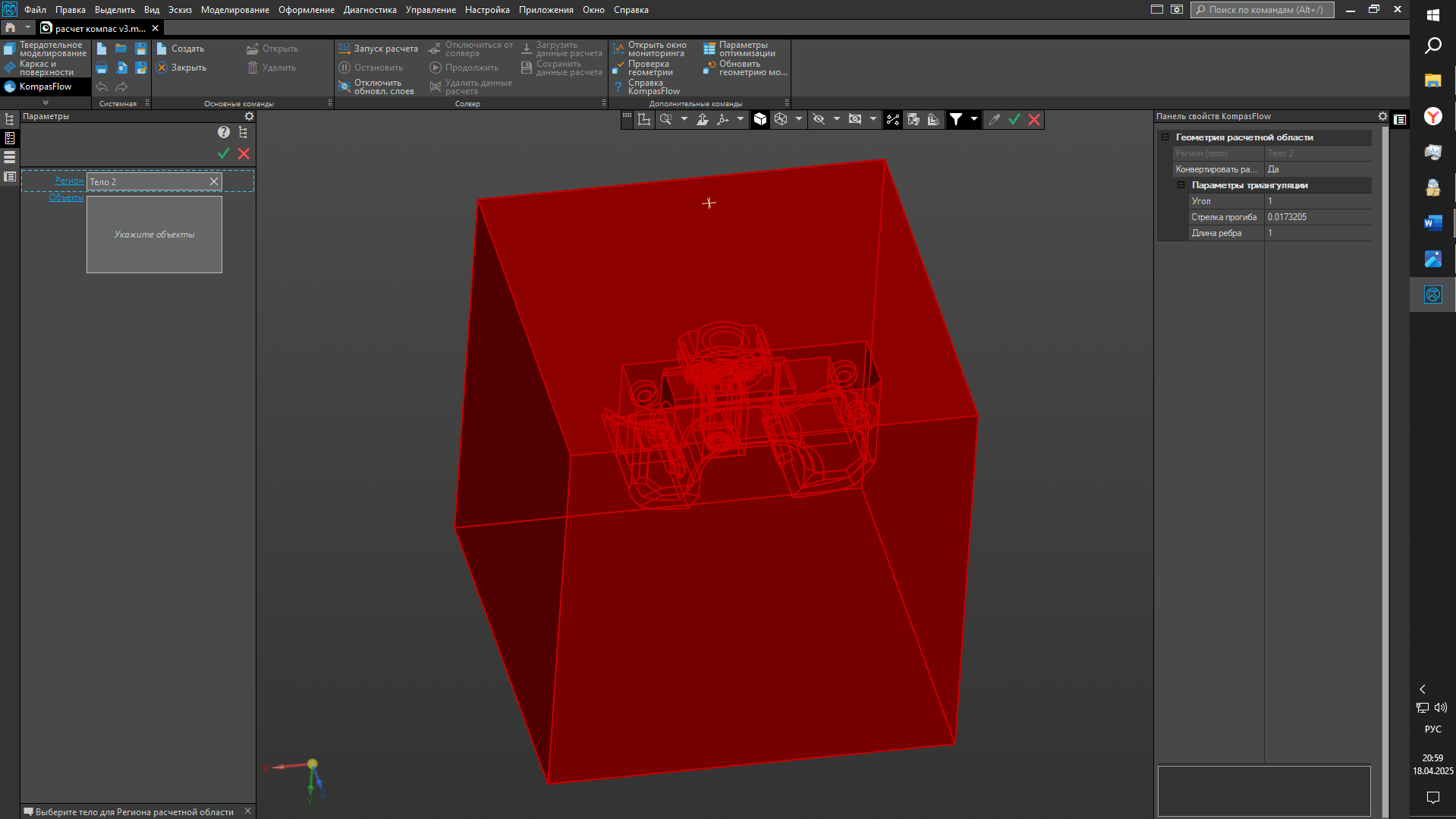Open the Моделирование menu

pos(234,10)
